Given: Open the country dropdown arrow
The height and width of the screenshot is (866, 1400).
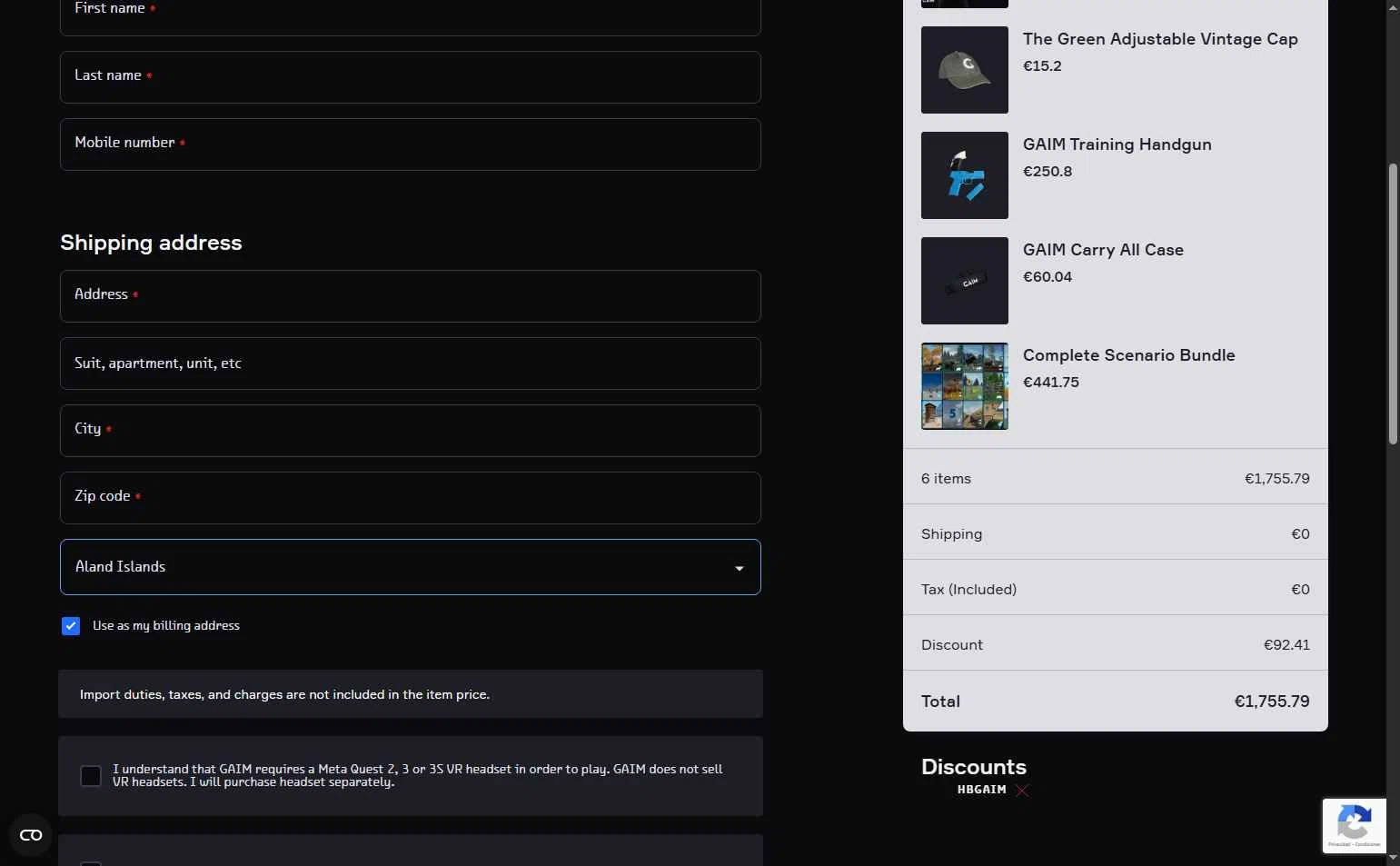Looking at the screenshot, I should point(739,568).
